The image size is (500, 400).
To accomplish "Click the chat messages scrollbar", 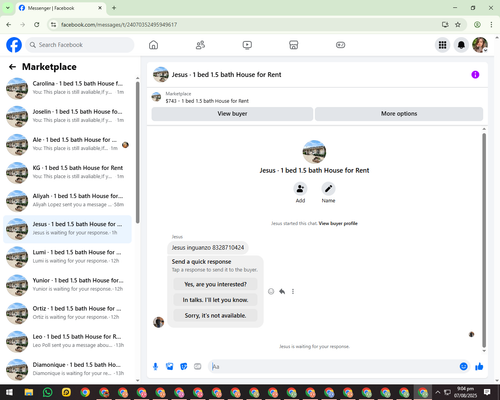I will [x=484, y=240].
